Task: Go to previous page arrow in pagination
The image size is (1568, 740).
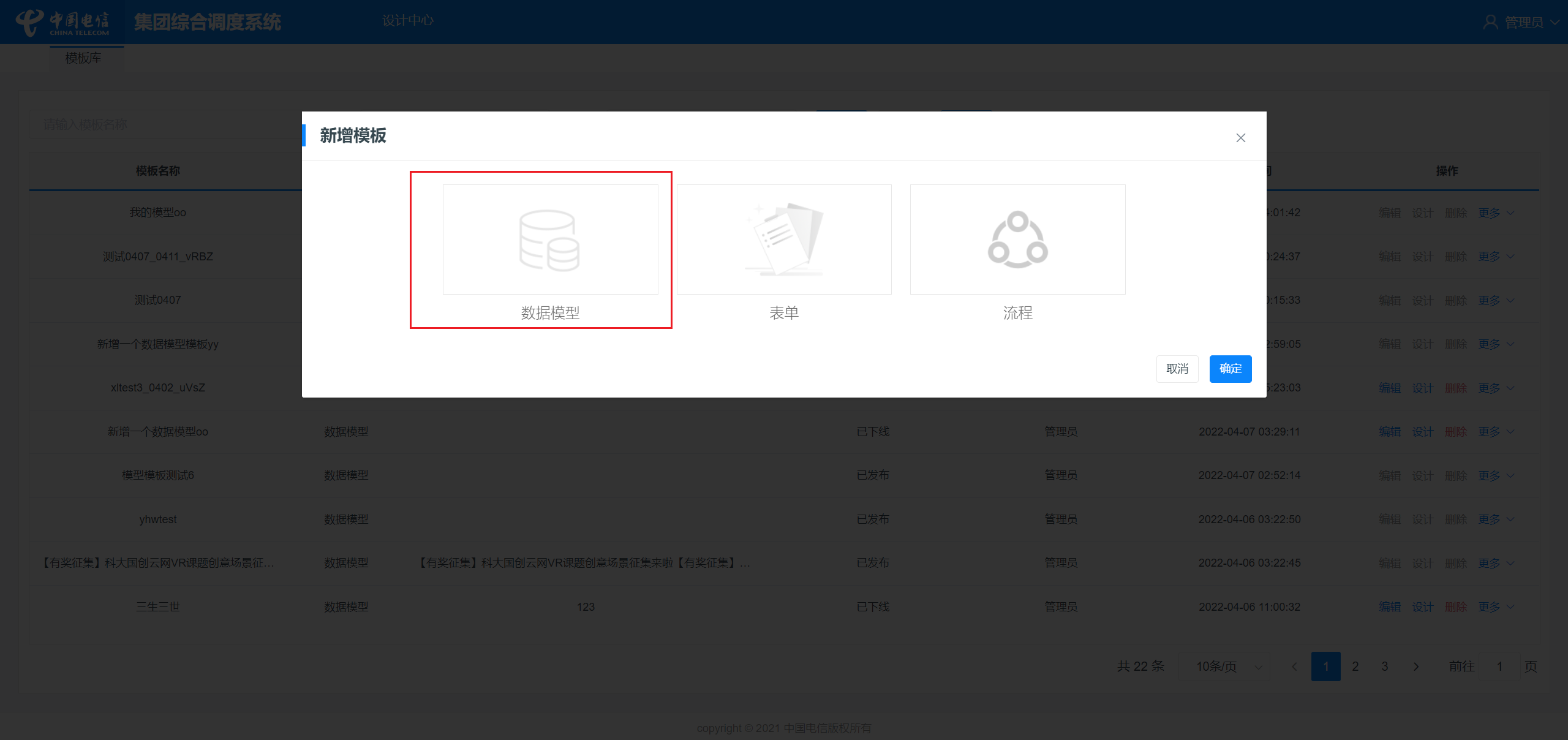Action: pyautogui.click(x=1294, y=666)
